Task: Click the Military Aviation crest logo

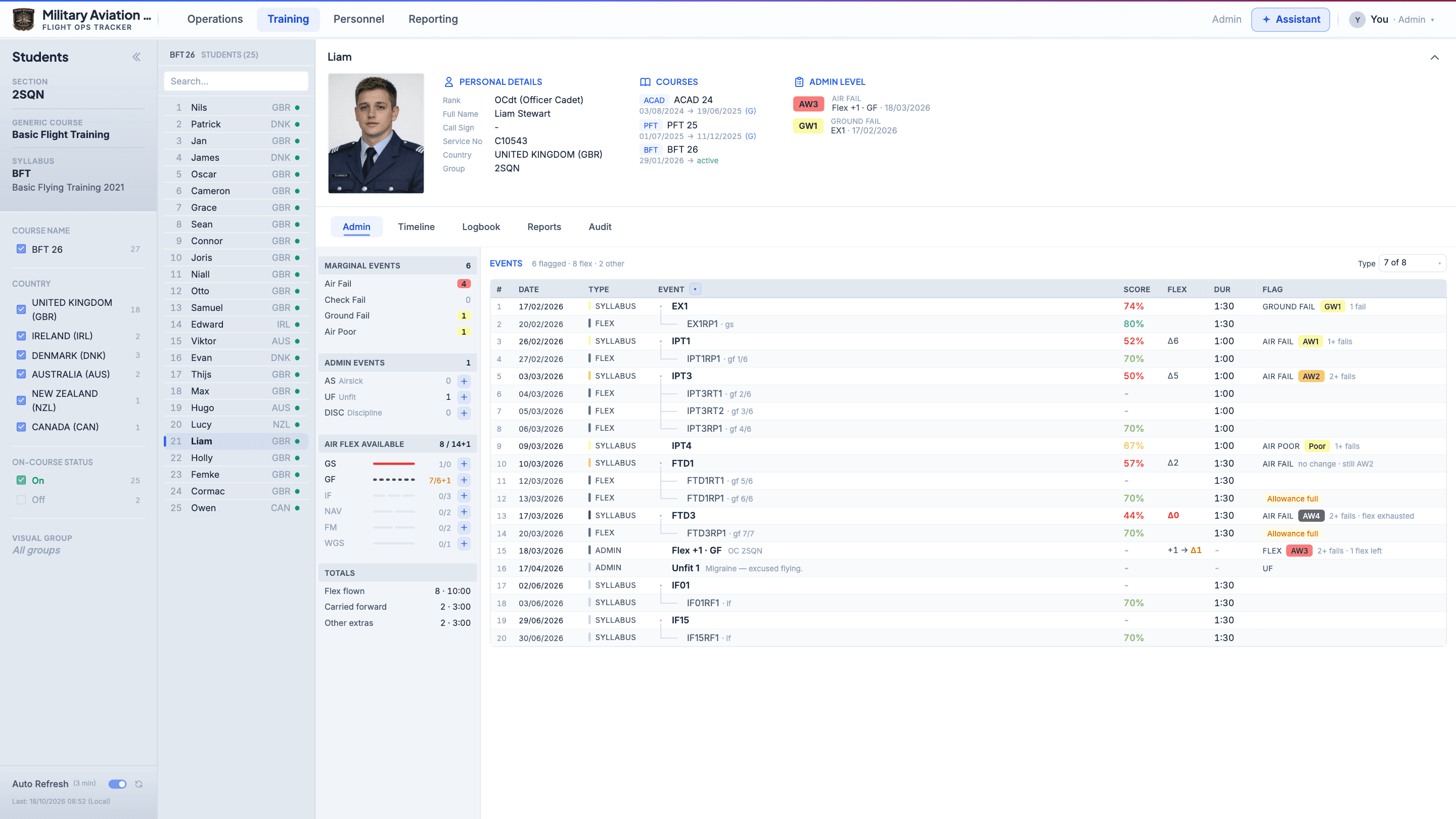Action: (23, 19)
